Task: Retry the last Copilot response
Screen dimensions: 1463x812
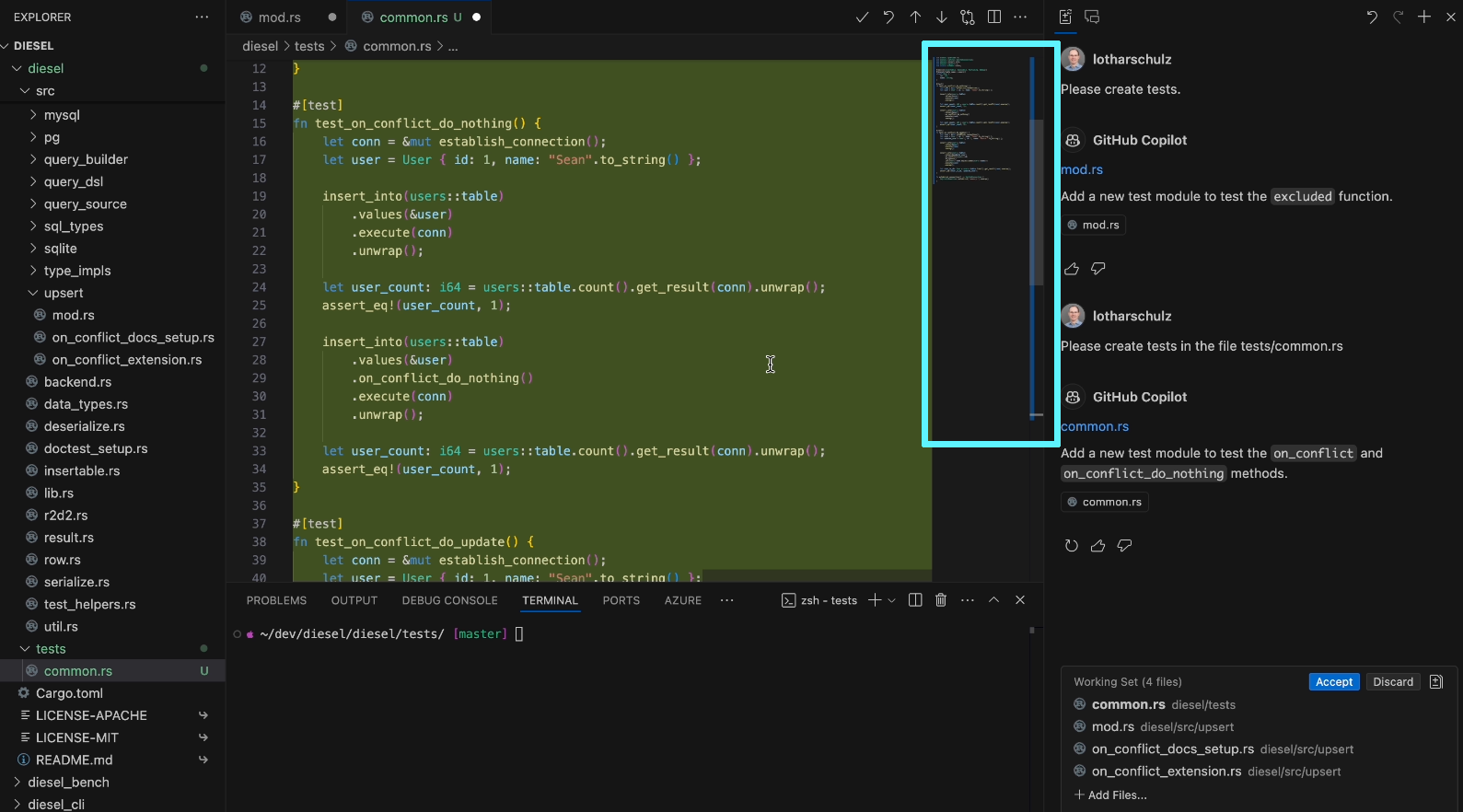Action: (x=1072, y=546)
